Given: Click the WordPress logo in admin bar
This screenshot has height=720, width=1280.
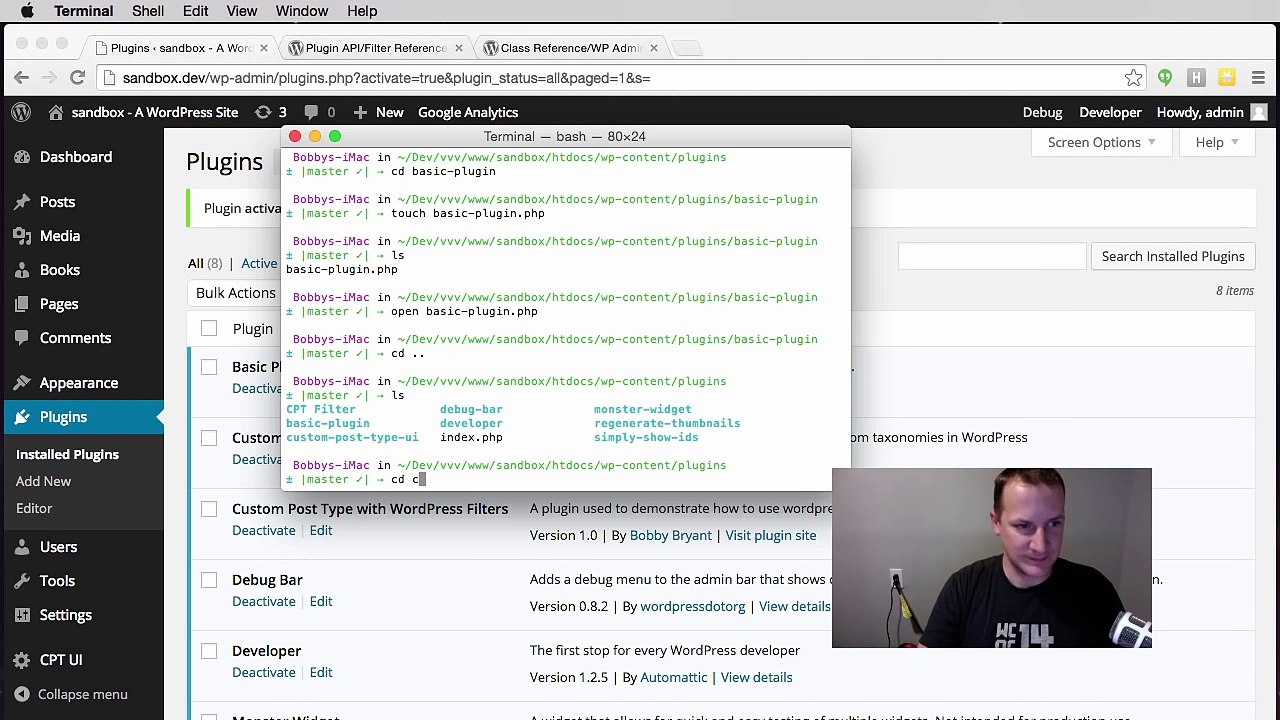Looking at the screenshot, I should point(21,112).
